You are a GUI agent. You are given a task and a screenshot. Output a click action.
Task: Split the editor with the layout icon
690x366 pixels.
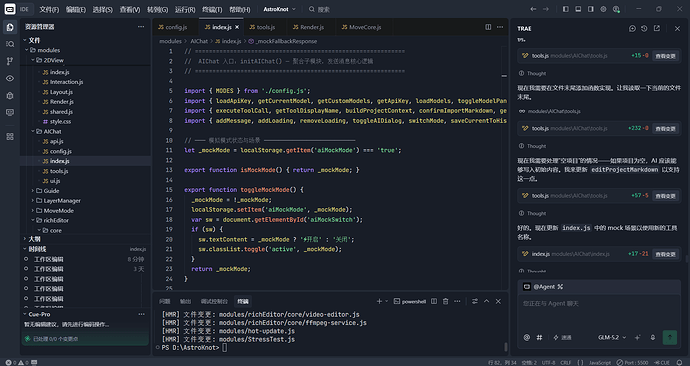[x=488, y=27]
